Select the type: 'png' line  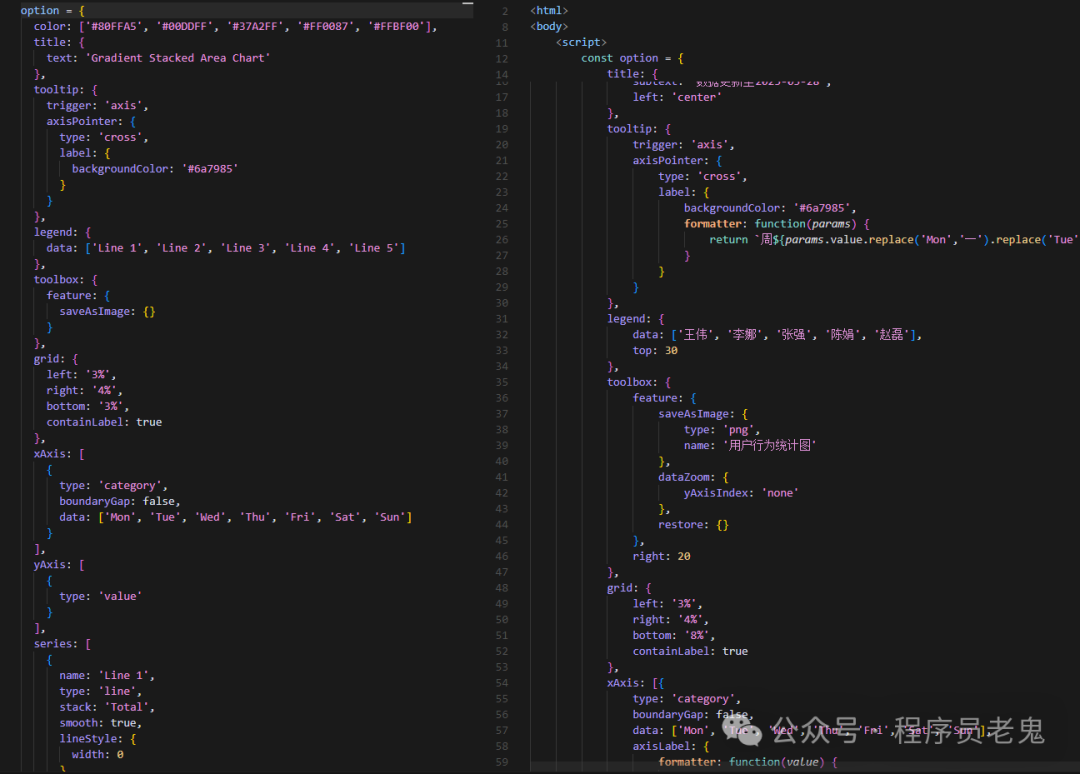pos(722,430)
